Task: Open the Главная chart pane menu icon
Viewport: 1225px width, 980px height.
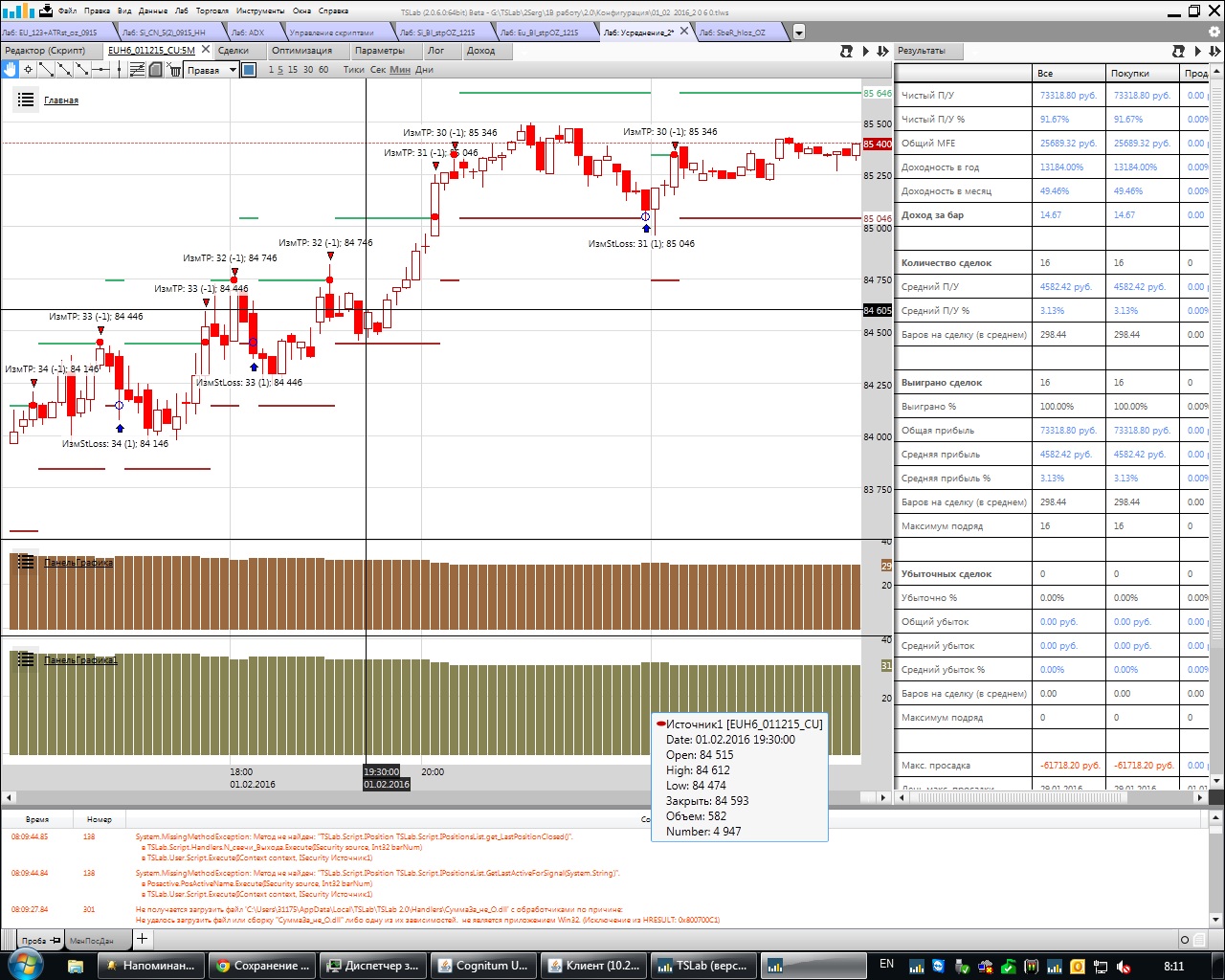Action: coord(26,100)
